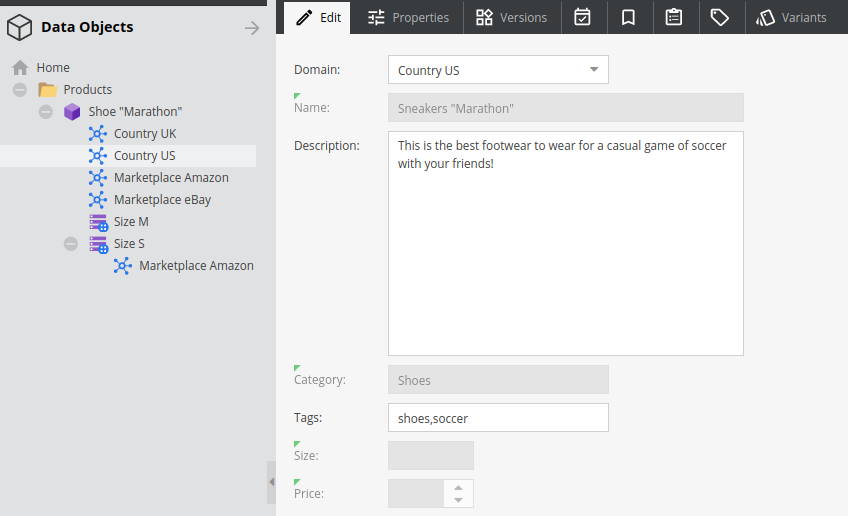Select Size M tree item
Image resolution: width=848 pixels, height=516 pixels.
131,222
